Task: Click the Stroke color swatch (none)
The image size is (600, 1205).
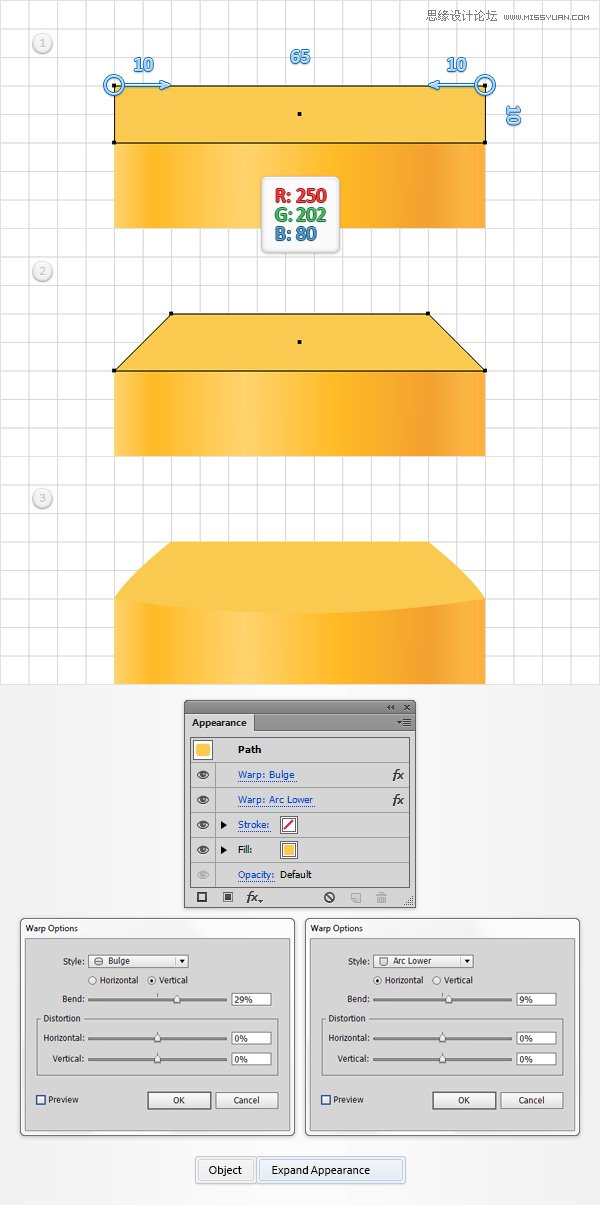Action: click(x=289, y=825)
